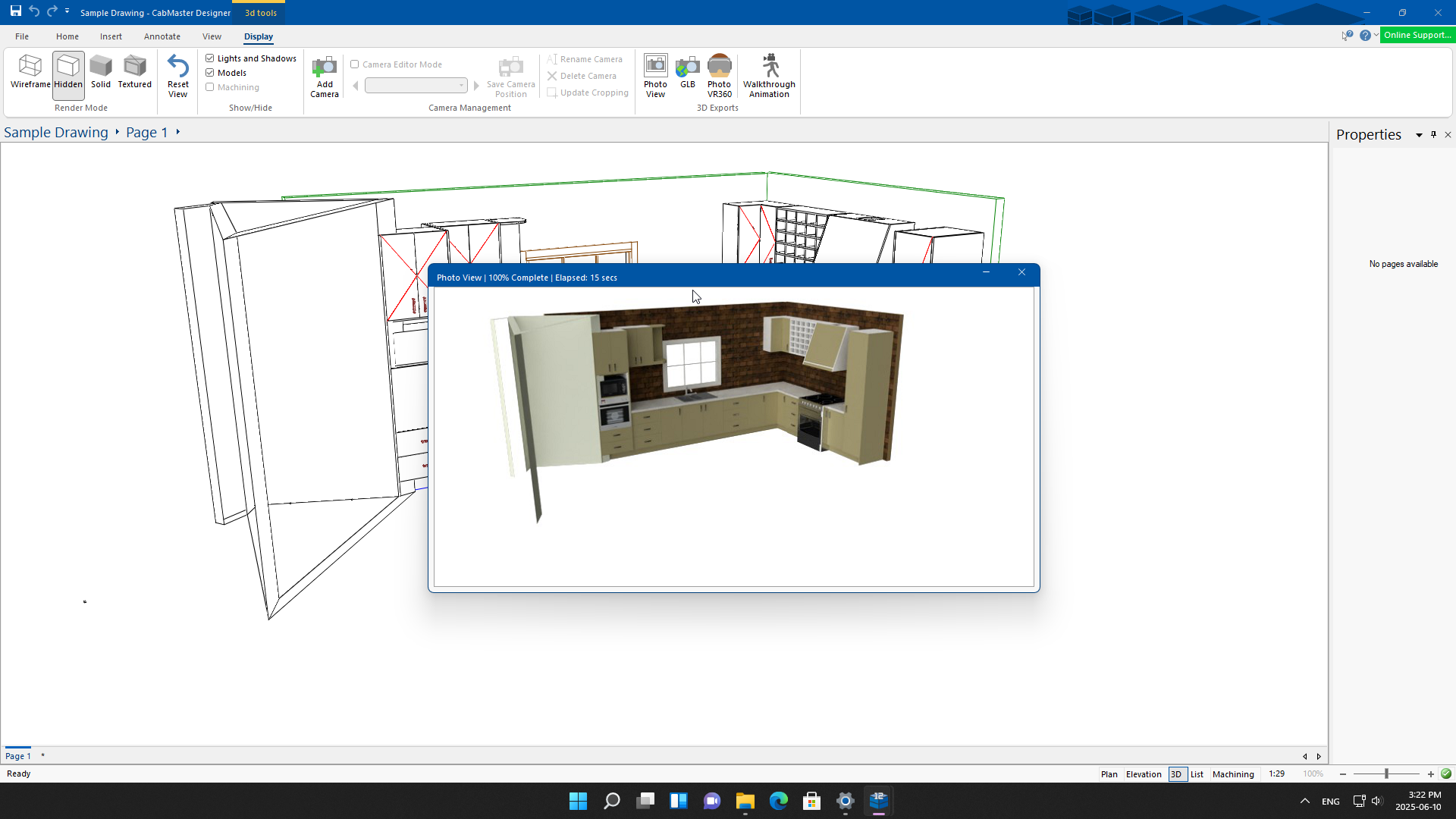Uncheck the Models checkbox
The height and width of the screenshot is (819, 1456).
coord(210,73)
